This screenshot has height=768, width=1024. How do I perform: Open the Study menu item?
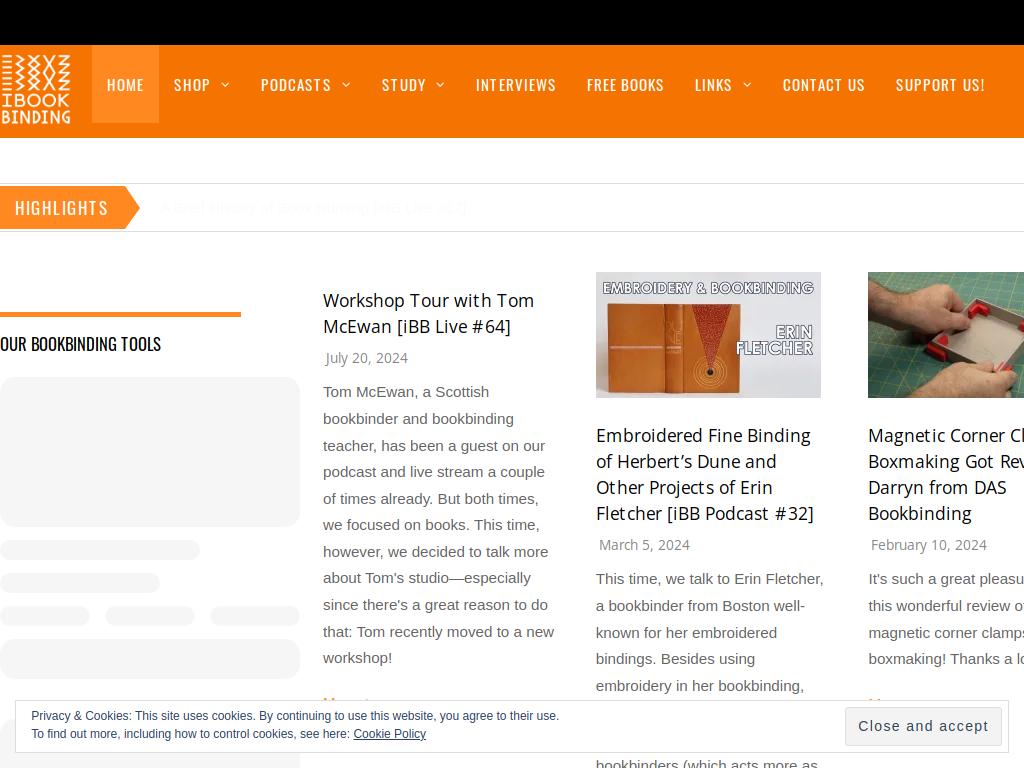pos(404,85)
